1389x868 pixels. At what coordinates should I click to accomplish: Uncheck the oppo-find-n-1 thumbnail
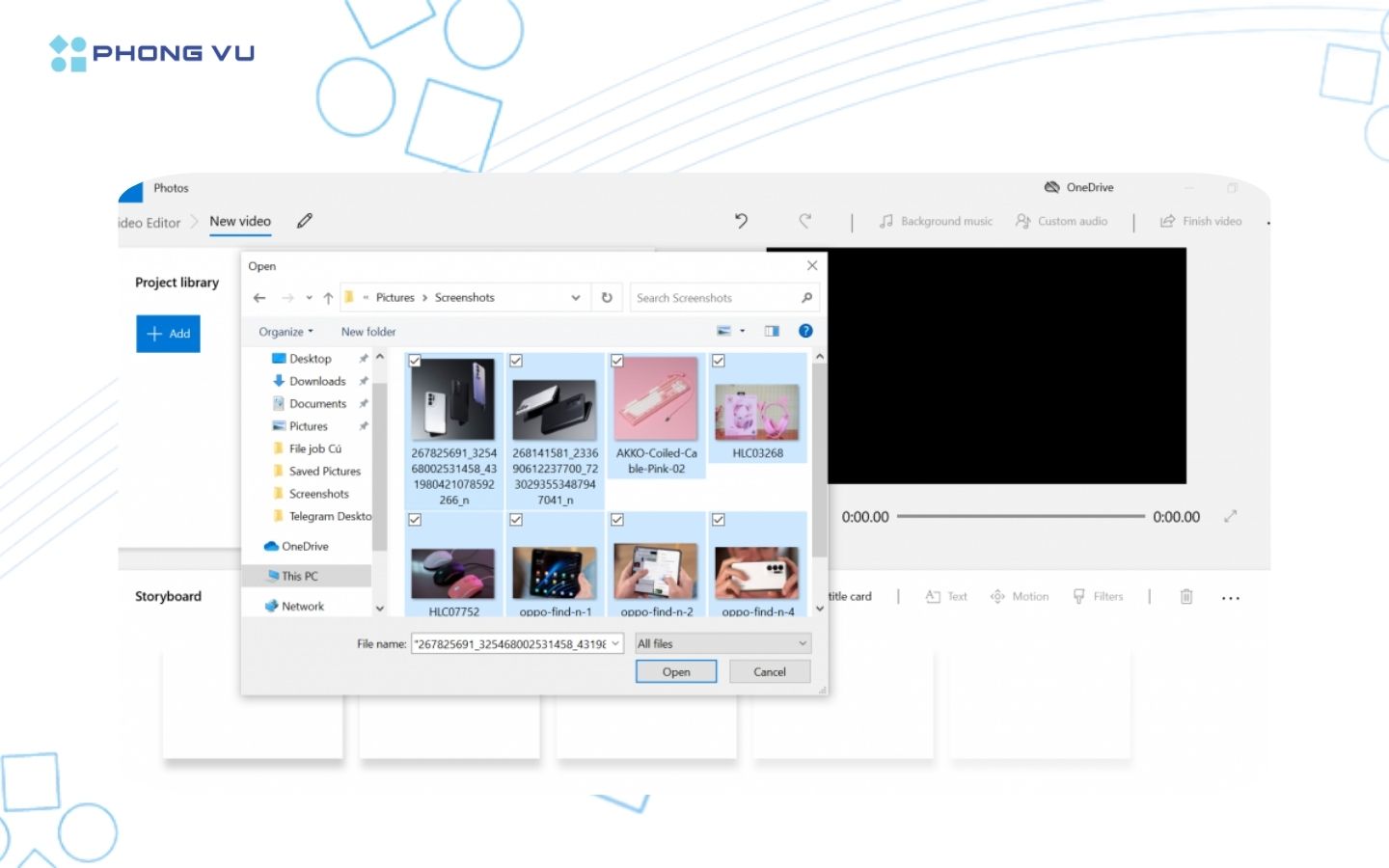(x=517, y=520)
